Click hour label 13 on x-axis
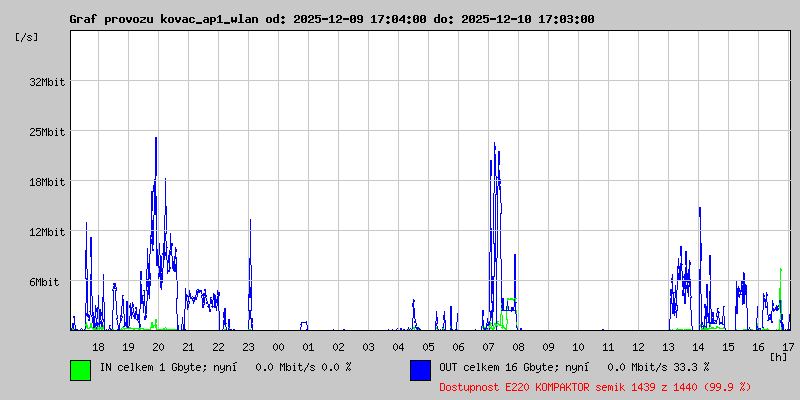The width and height of the screenshot is (800, 400). [x=668, y=347]
